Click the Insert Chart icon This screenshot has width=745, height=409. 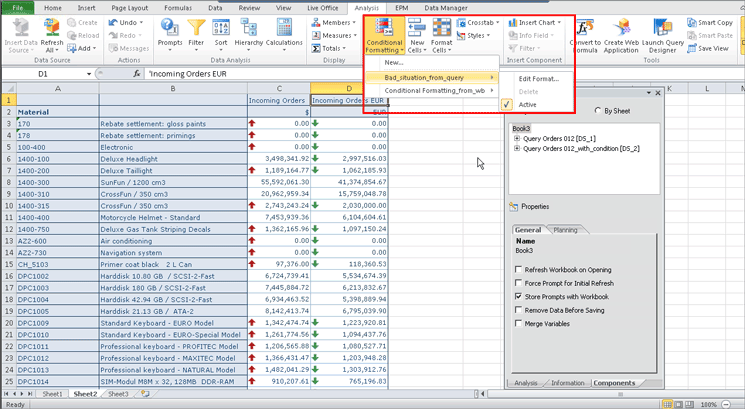(513, 22)
